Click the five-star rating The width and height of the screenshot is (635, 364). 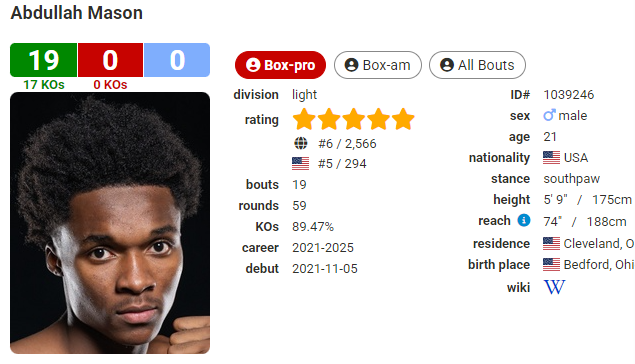[x=354, y=119]
